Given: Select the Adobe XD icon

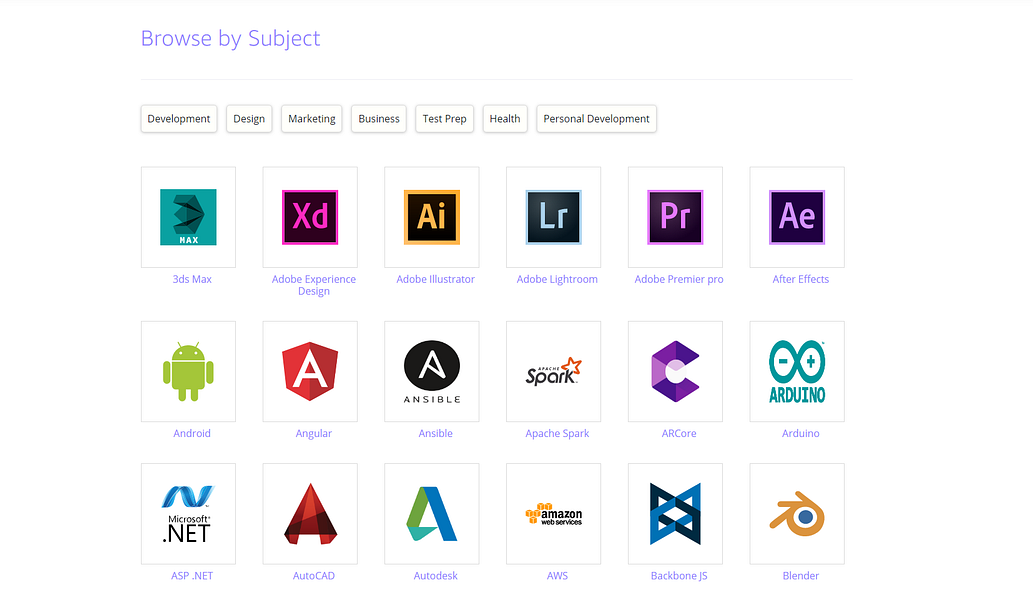Looking at the screenshot, I should 310,217.
